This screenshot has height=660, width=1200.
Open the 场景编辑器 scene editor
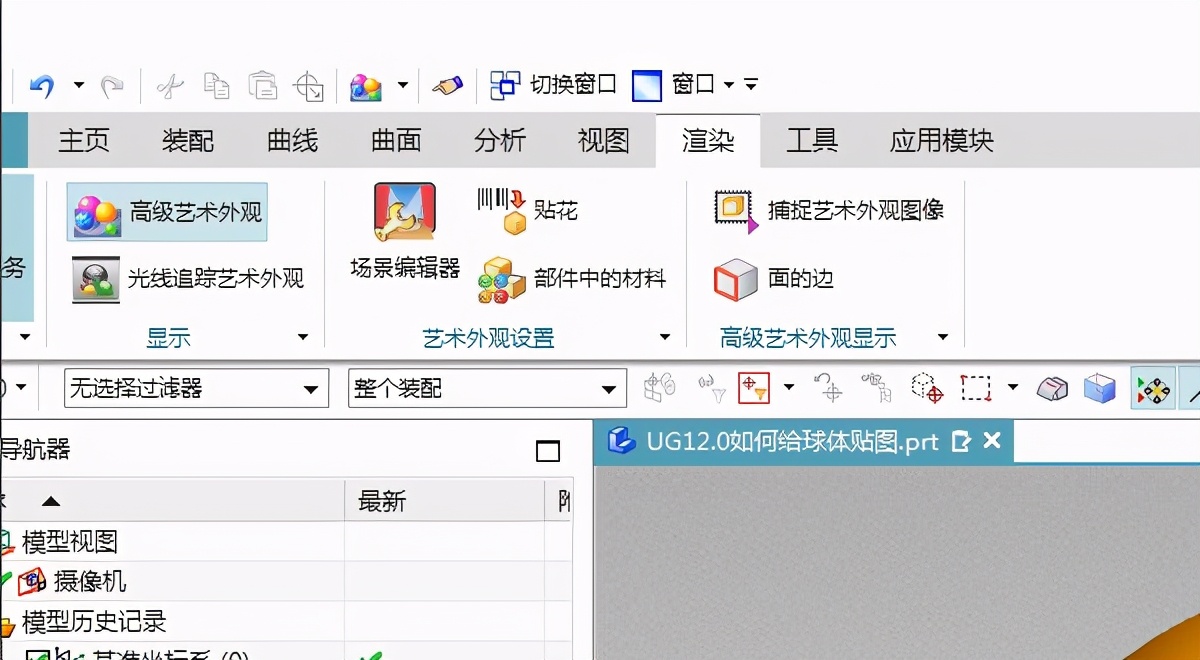[405, 232]
